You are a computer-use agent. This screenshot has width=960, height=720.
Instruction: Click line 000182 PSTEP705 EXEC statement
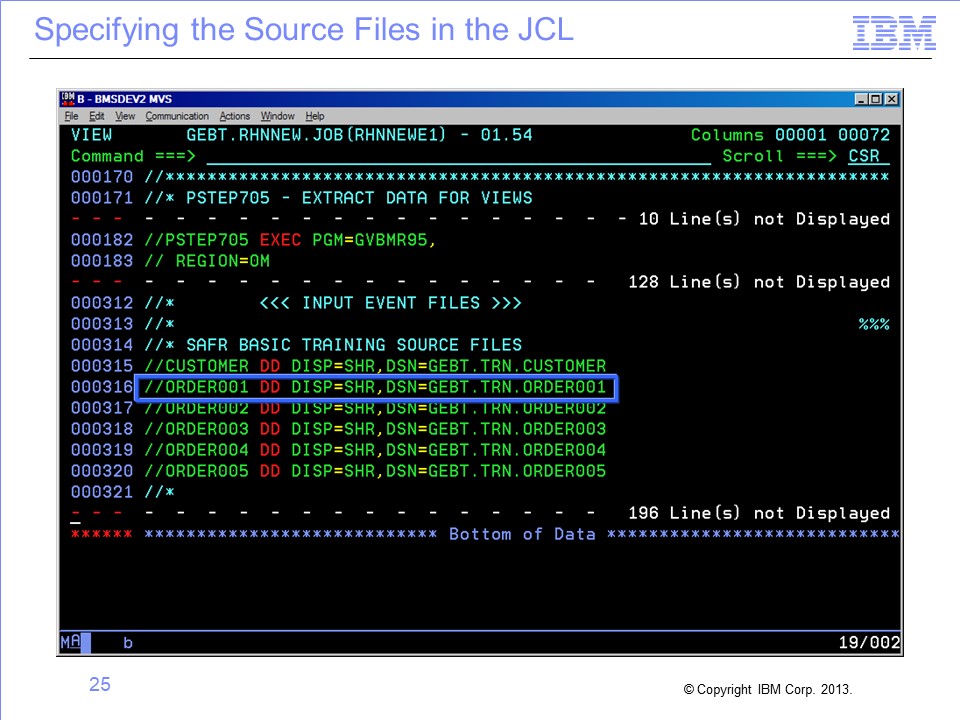(x=253, y=239)
